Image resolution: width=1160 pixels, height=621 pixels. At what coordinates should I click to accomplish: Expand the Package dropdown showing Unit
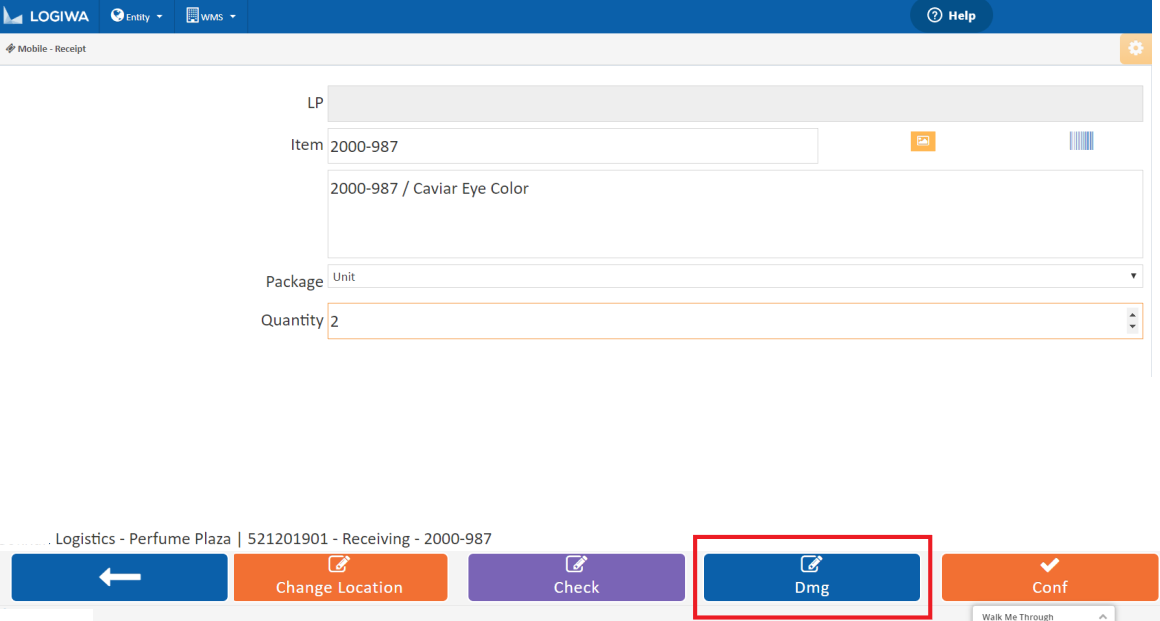tap(734, 277)
